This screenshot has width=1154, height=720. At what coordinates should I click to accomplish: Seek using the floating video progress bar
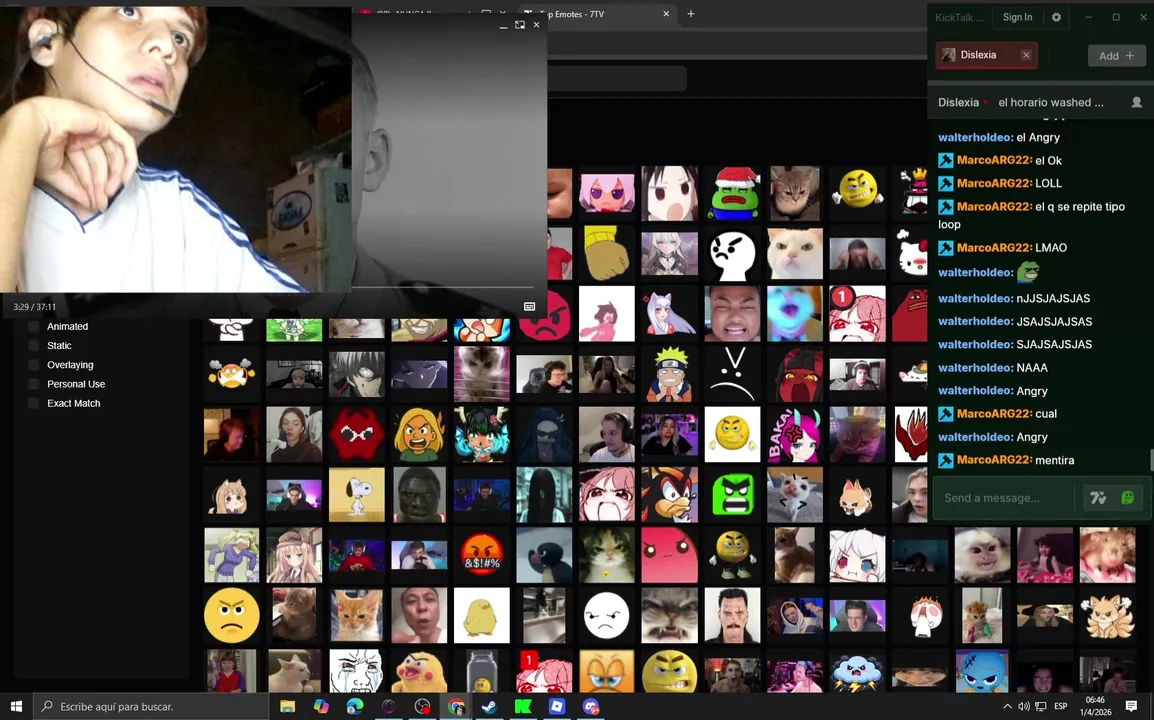click(x=442, y=287)
